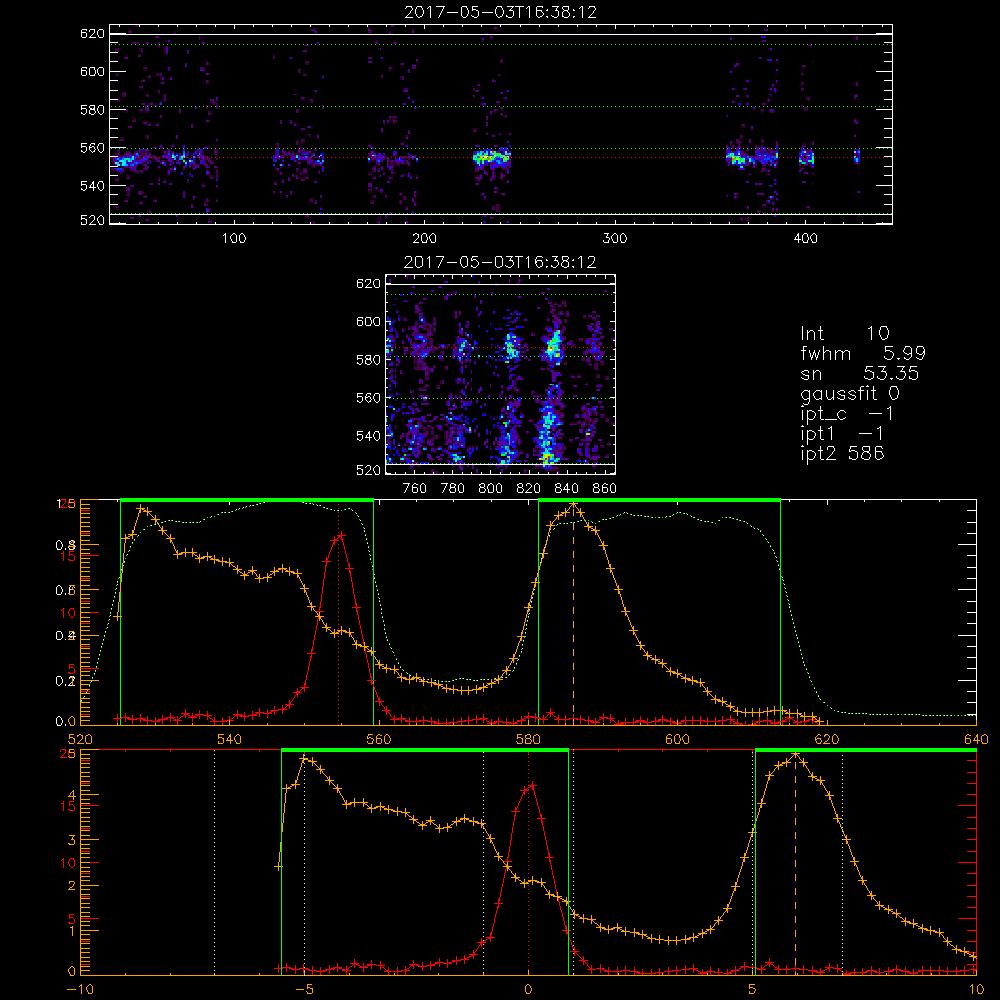
Task: Click the red curve's peak at 0 in bottom plot
Action: coord(531,786)
